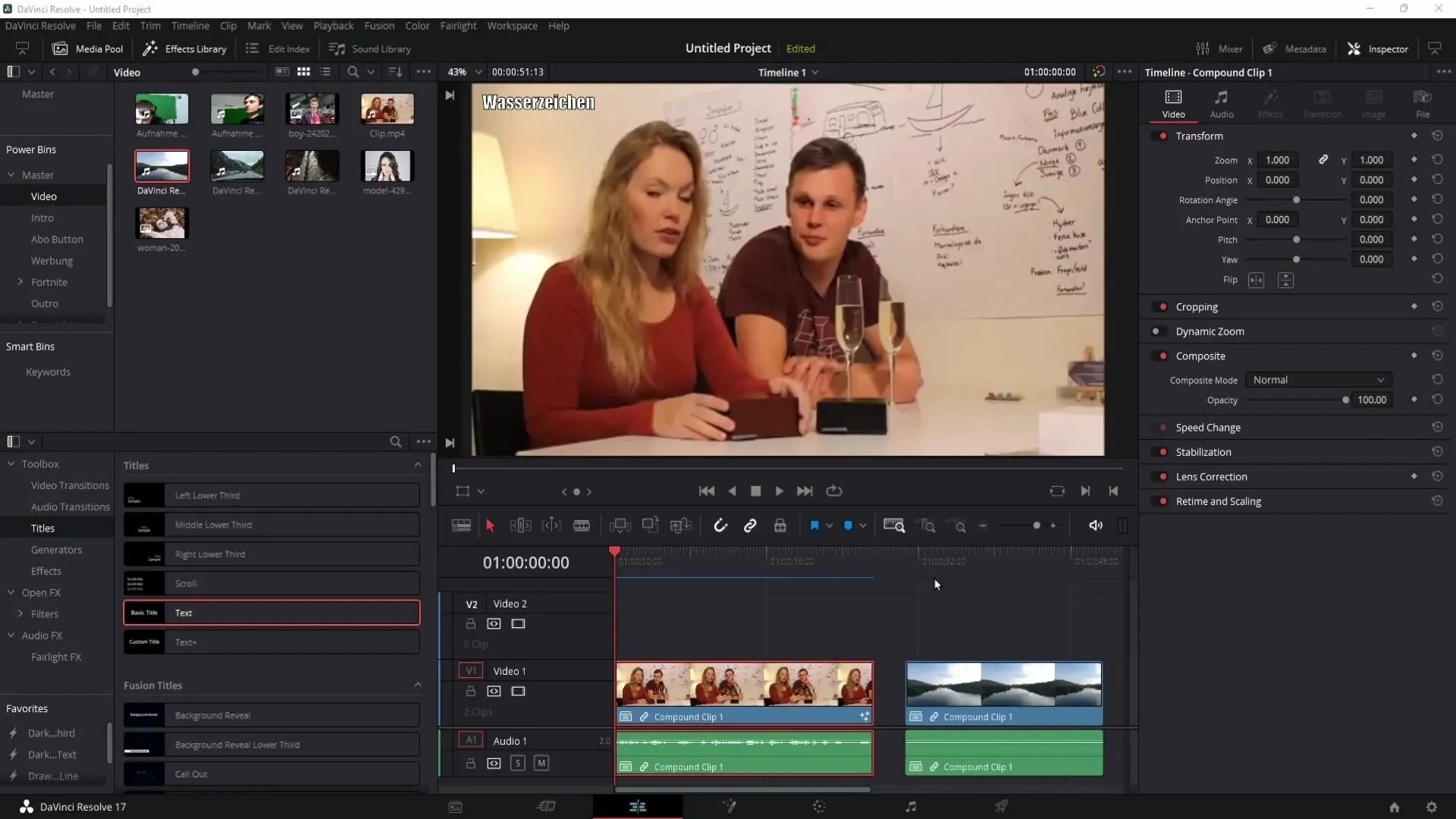This screenshot has height=819, width=1456.
Task: Click the Dynamic Zoom panel icon
Action: click(x=1160, y=331)
